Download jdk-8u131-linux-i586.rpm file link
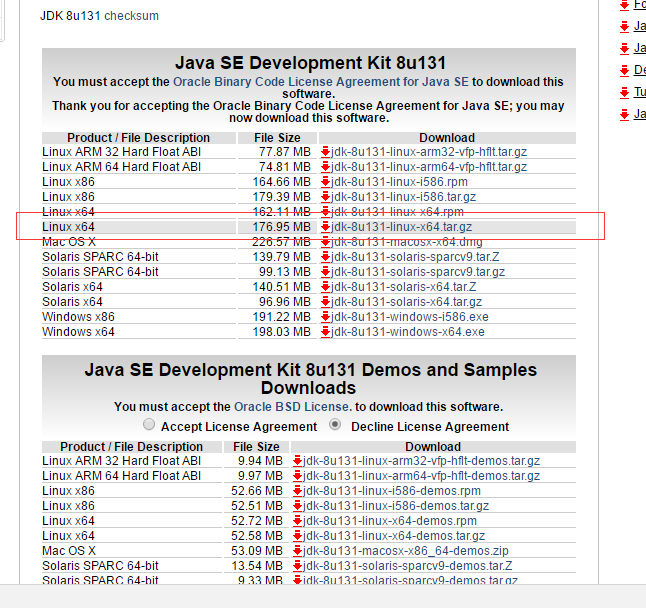The height and width of the screenshot is (608, 646). pyautogui.click(x=399, y=182)
